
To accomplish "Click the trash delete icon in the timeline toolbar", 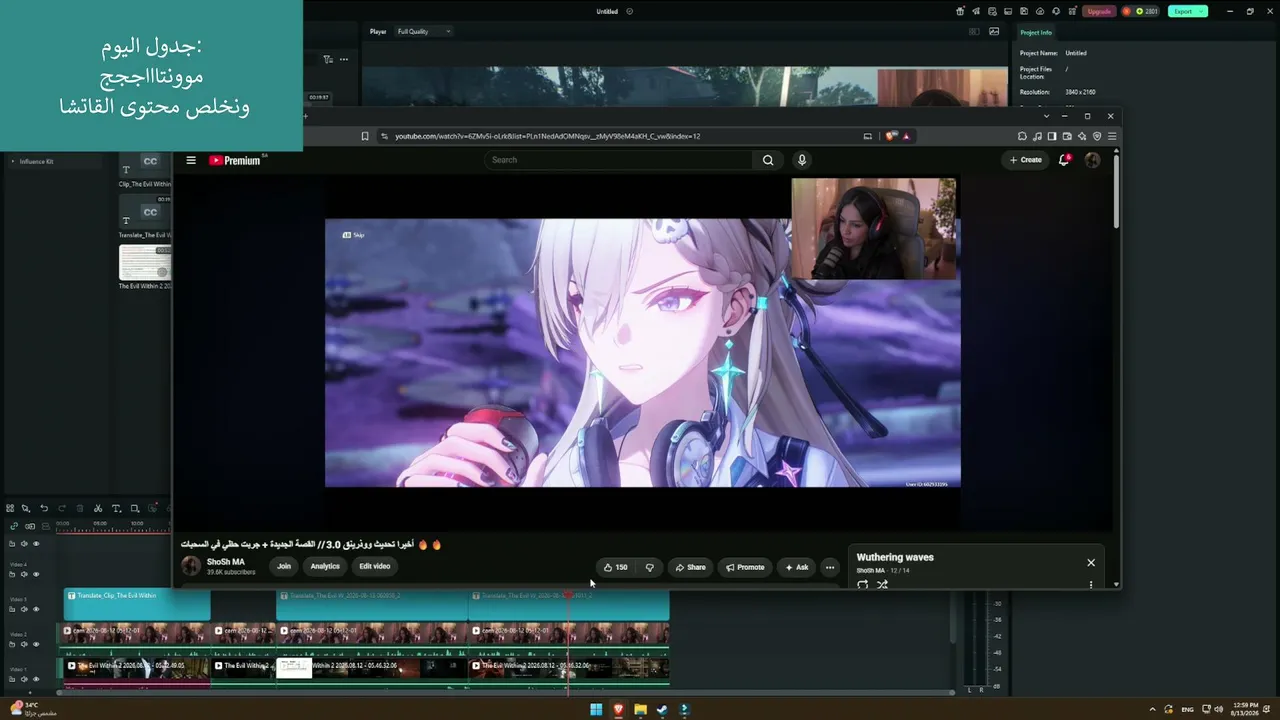I will [x=80, y=508].
